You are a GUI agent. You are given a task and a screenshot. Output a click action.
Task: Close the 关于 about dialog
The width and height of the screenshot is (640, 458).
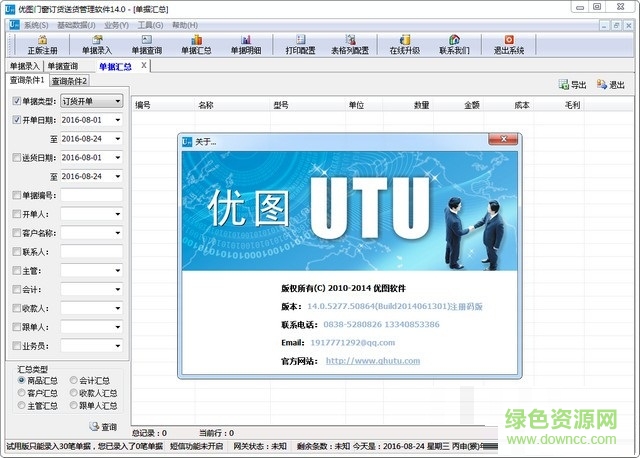point(503,139)
